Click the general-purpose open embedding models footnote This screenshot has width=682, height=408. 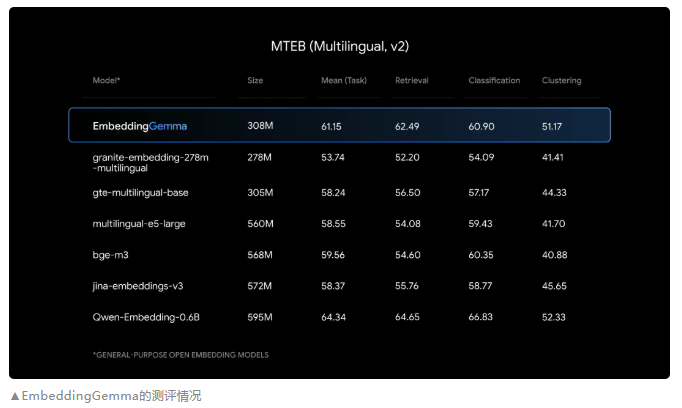pos(181,355)
